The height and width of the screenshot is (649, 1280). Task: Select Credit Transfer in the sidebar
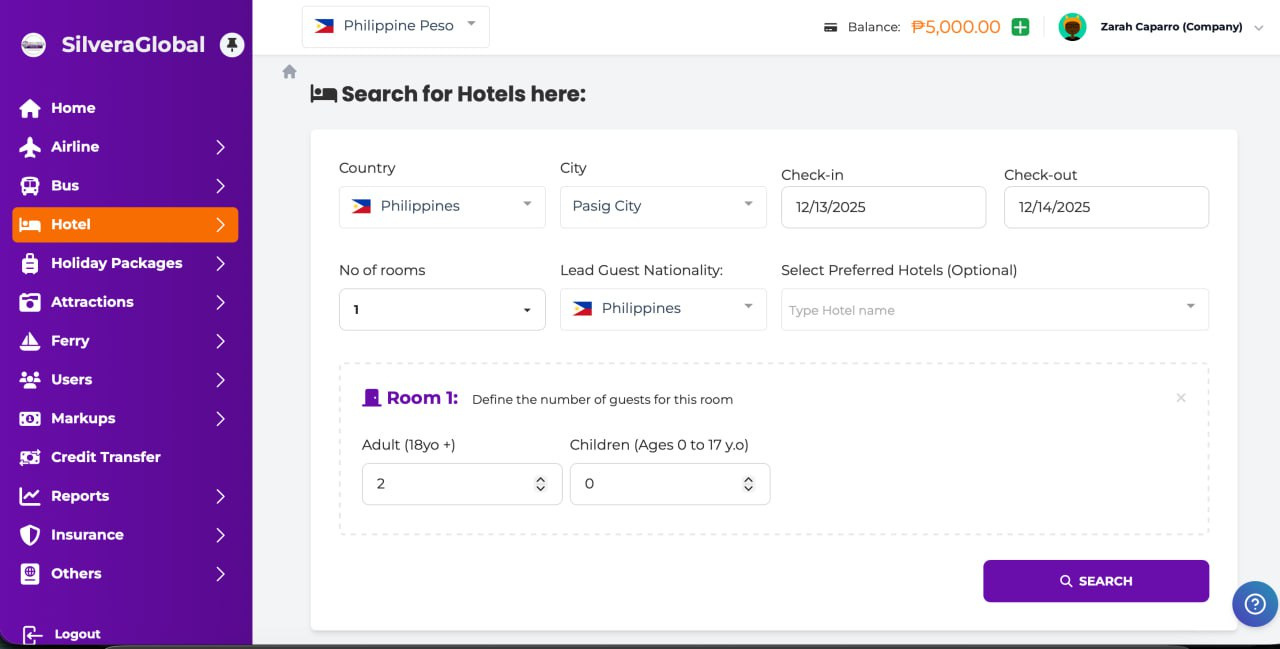(x=105, y=457)
